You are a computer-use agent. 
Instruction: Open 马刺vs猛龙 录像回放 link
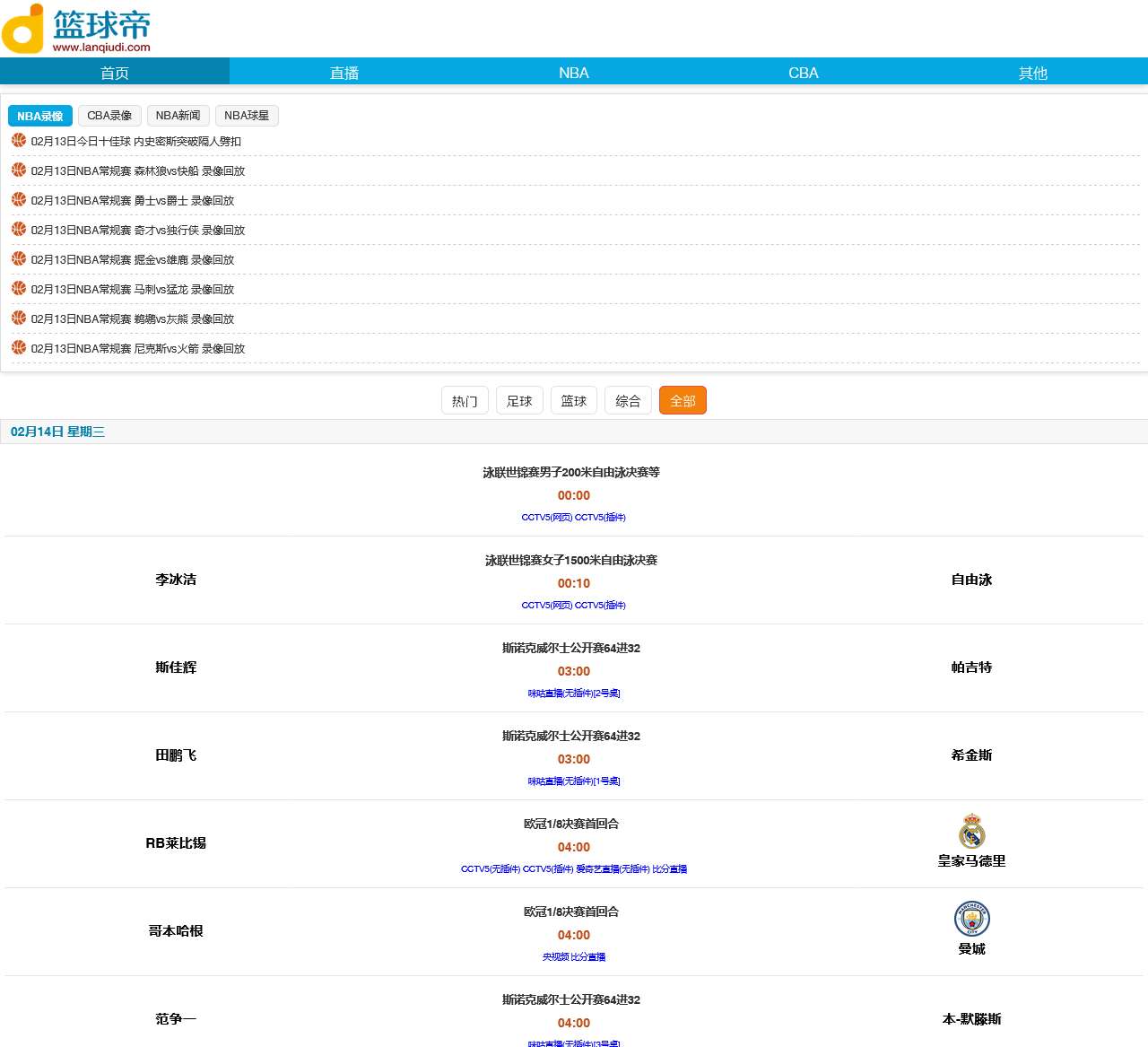pyautogui.click(x=132, y=289)
